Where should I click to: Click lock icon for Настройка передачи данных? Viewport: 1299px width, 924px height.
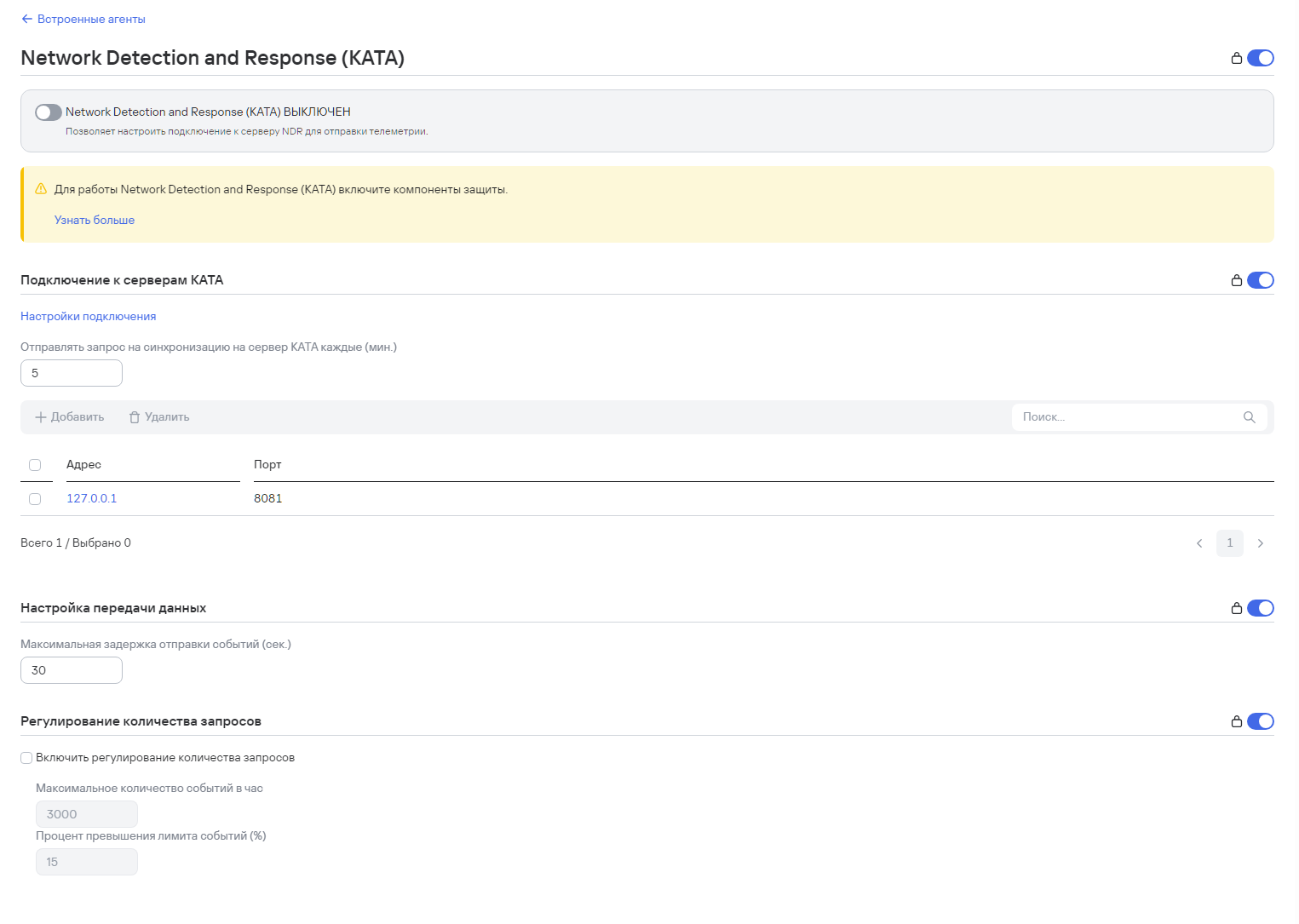pyautogui.click(x=1236, y=608)
